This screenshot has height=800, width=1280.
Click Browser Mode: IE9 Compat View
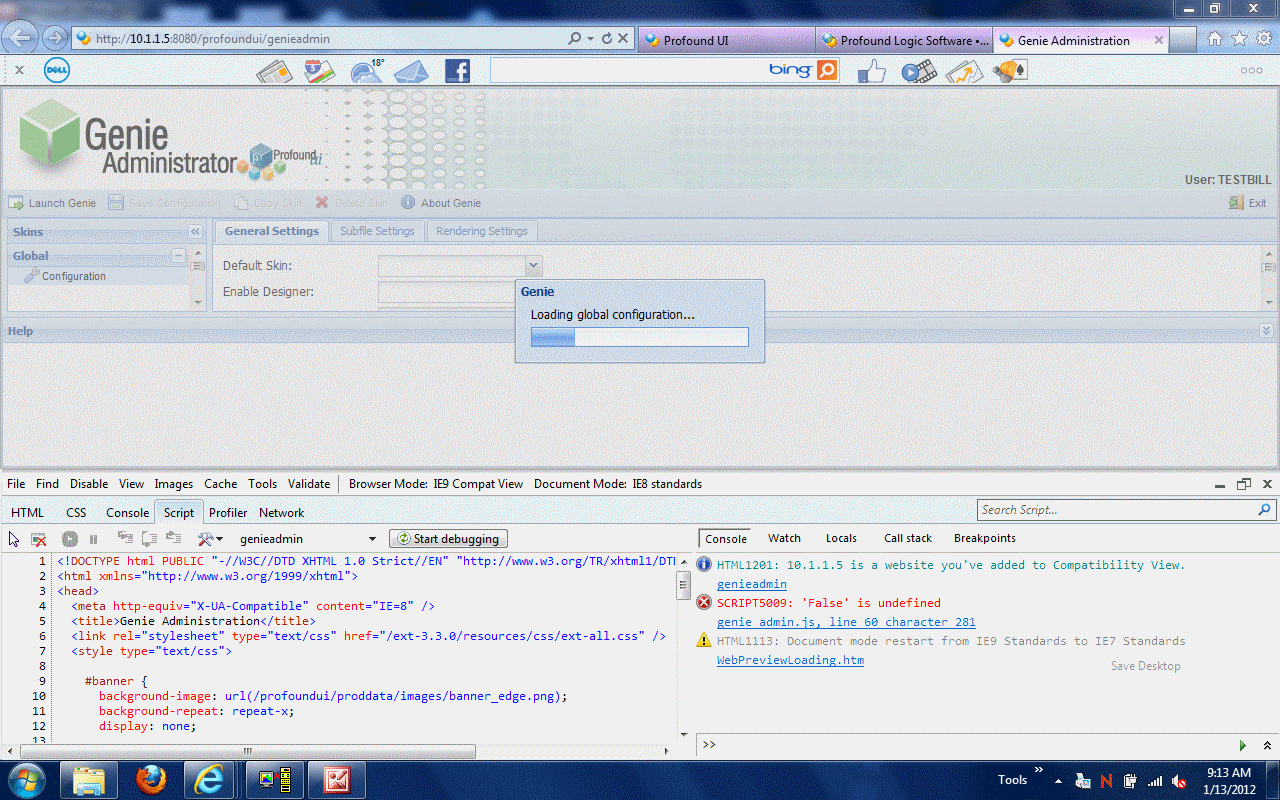pos(436,483)
